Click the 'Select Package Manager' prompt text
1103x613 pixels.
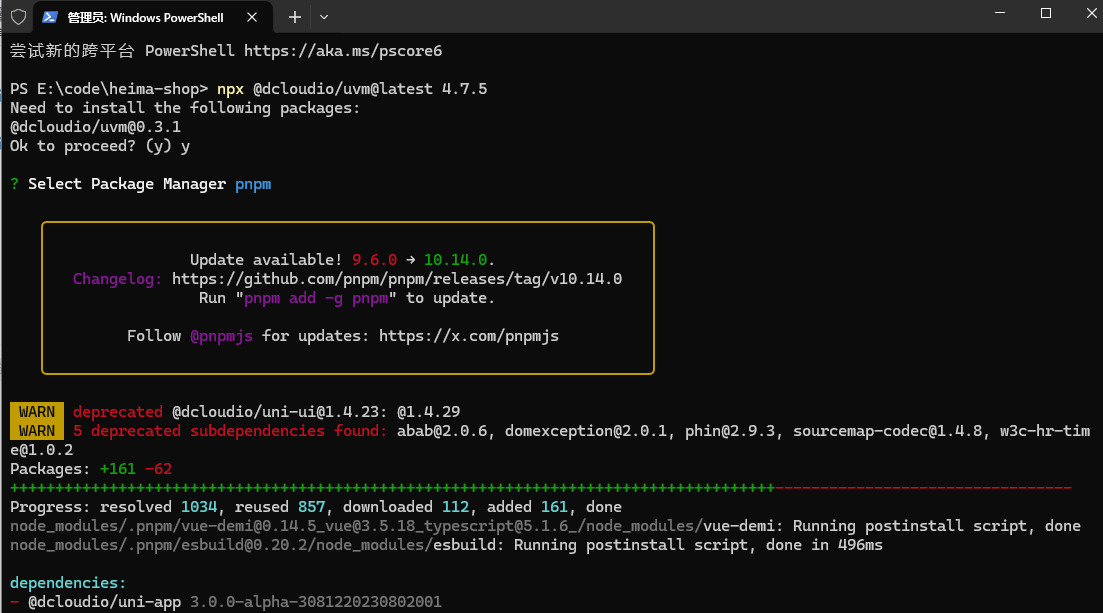(x=127, y=184)
